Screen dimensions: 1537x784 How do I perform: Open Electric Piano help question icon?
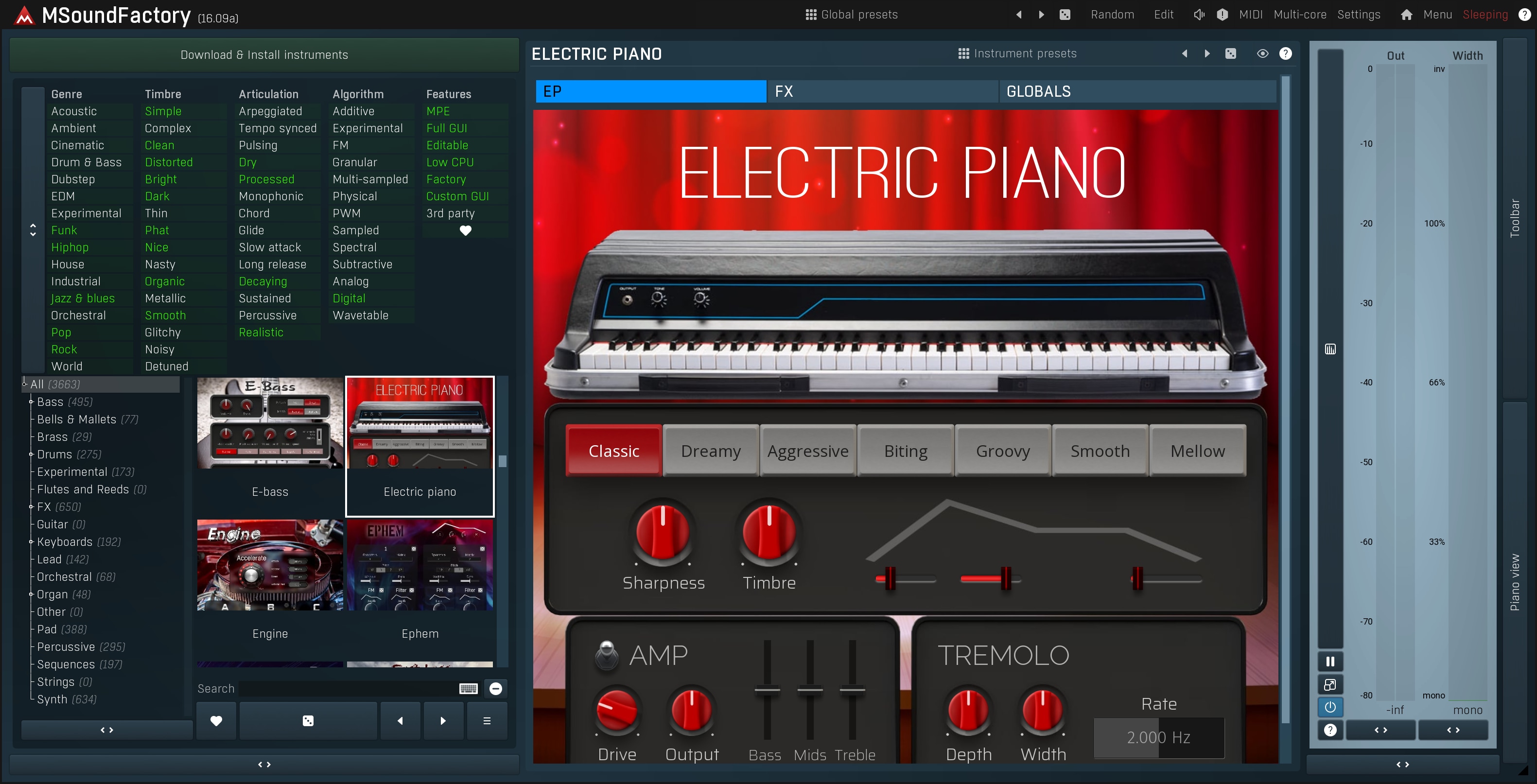(x=1285, y=53)
